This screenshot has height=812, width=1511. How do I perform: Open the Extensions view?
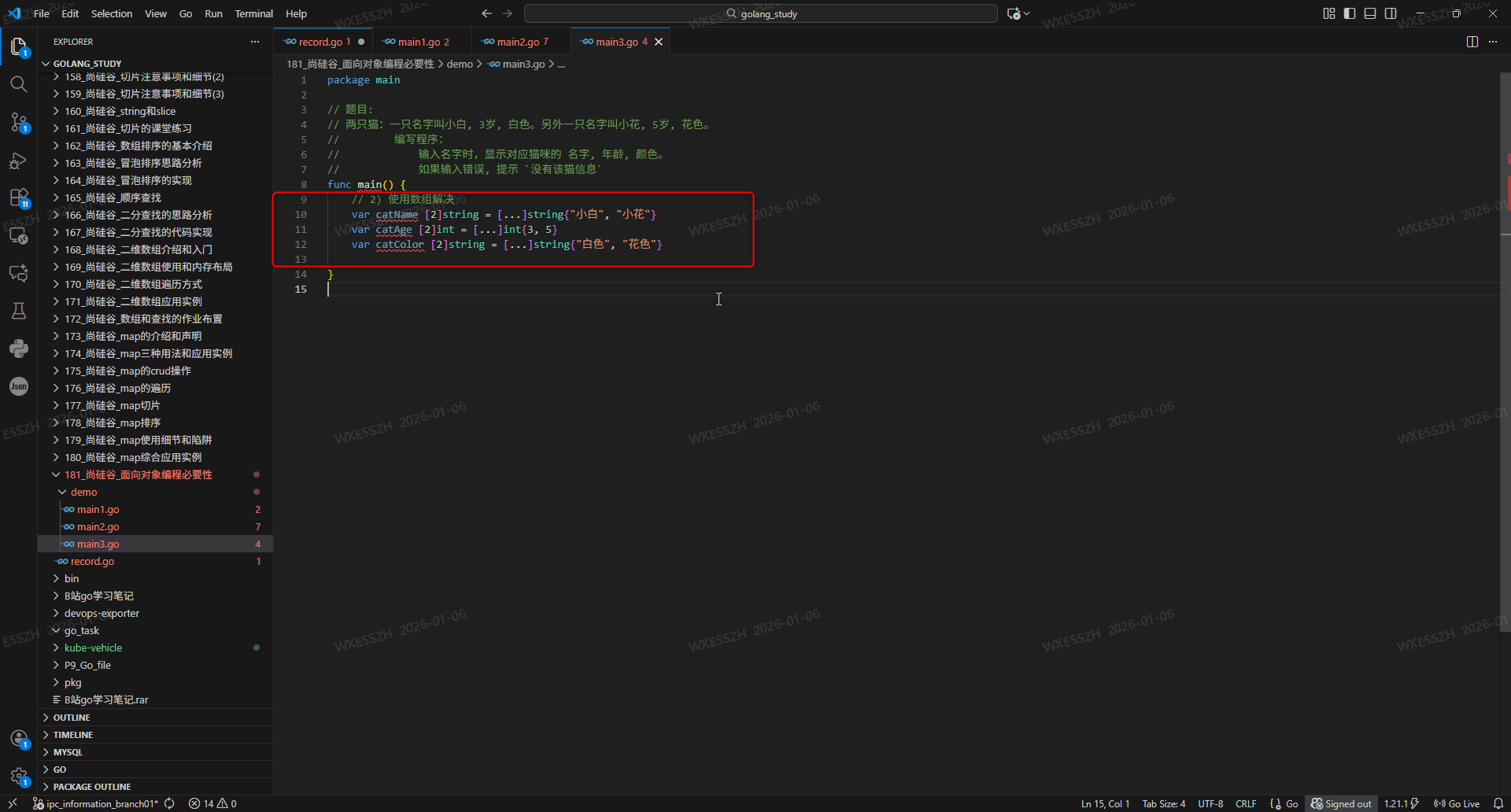point(19,197)
